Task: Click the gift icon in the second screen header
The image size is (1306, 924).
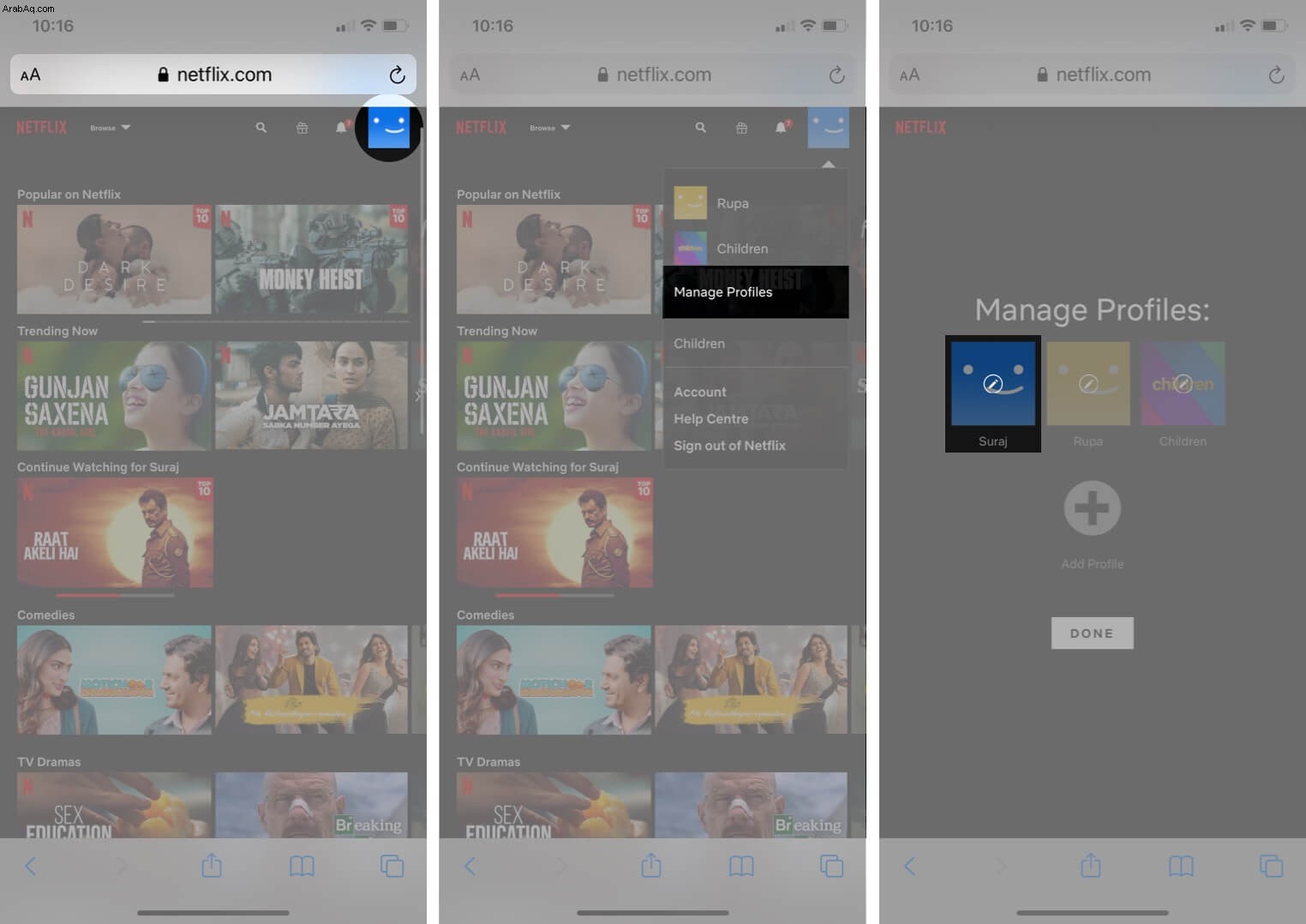Action: [741, 128]
